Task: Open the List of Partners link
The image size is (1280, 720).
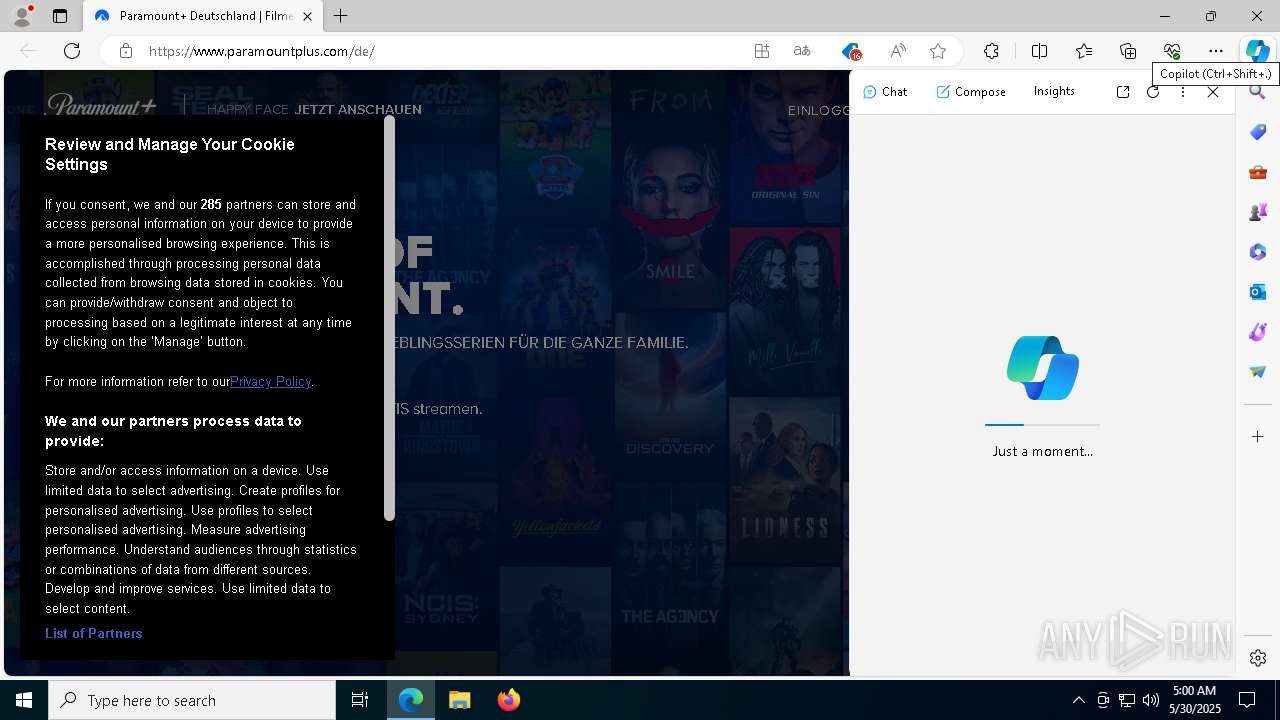Action: 94,633
